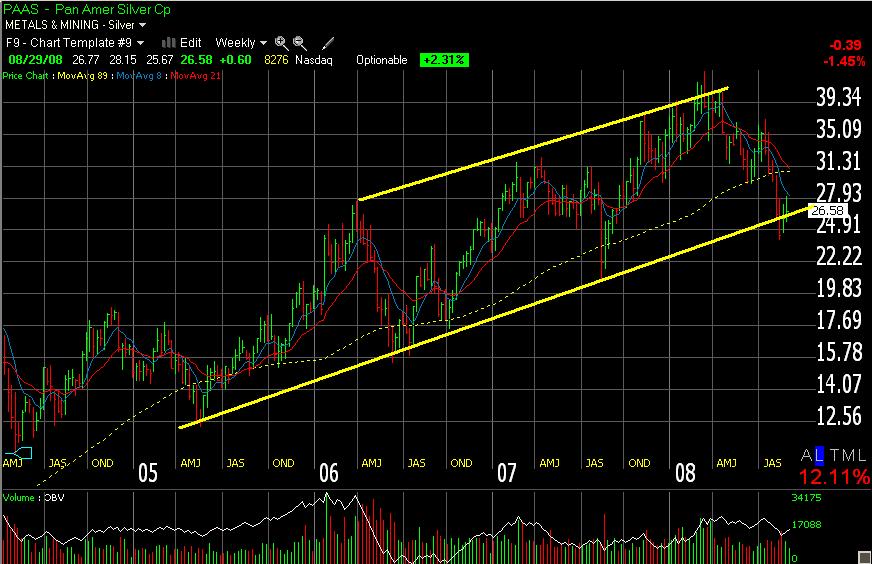Click the 19.83 price scale label
The width and height of the screenshot is (872, 564).
(839, 288)
